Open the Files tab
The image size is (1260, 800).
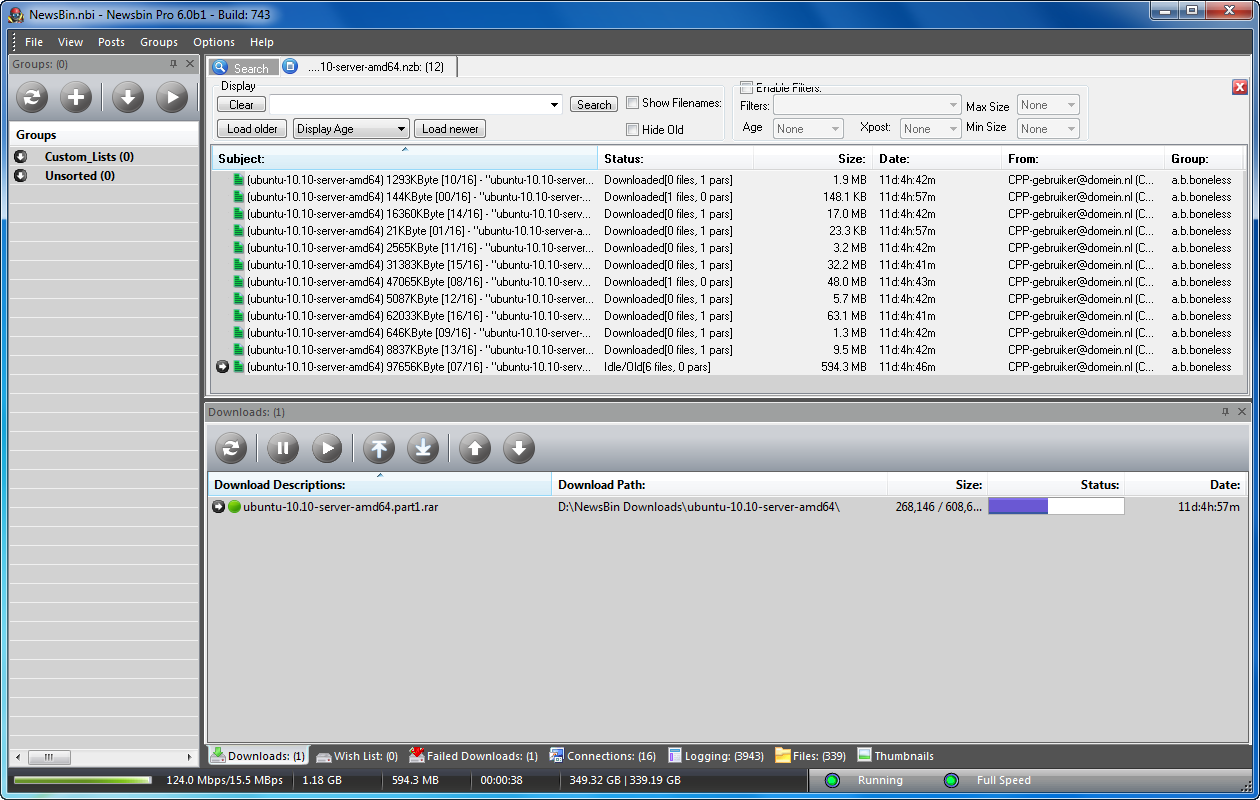[x=810, y=756]
